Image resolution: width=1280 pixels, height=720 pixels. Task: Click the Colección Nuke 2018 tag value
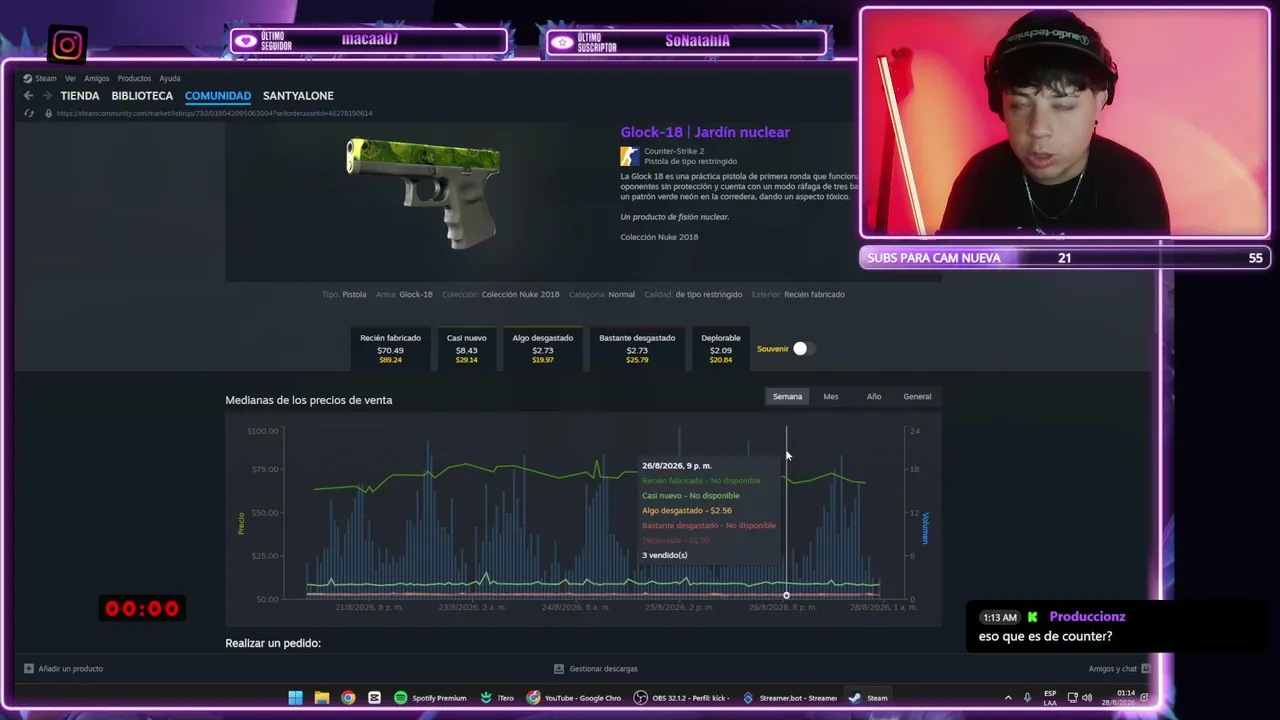520,295
